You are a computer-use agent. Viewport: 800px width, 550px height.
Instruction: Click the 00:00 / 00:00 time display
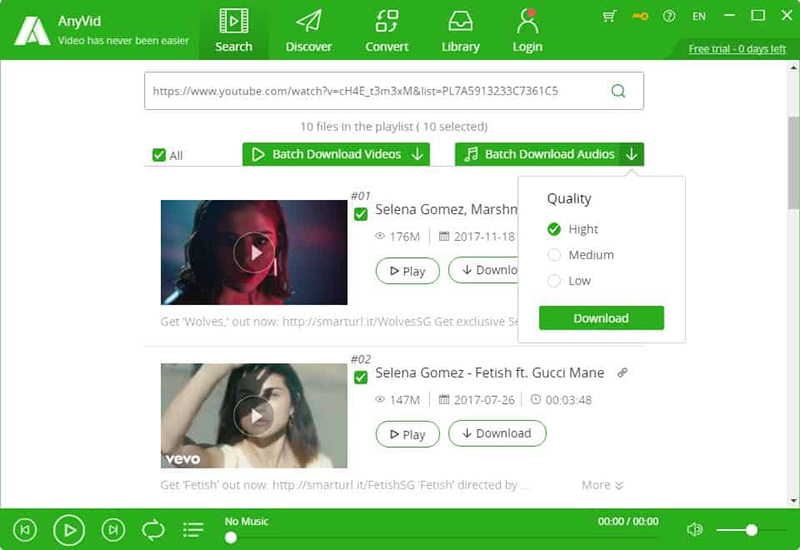click(628, 521)
